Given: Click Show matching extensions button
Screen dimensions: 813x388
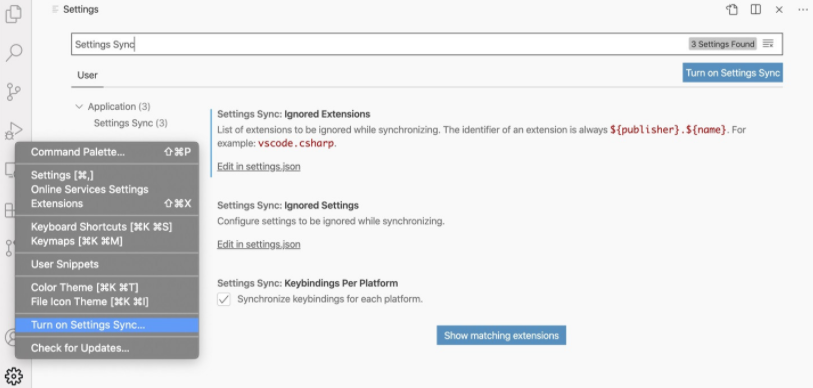Looking at the screenshot, I should (501, 336).
